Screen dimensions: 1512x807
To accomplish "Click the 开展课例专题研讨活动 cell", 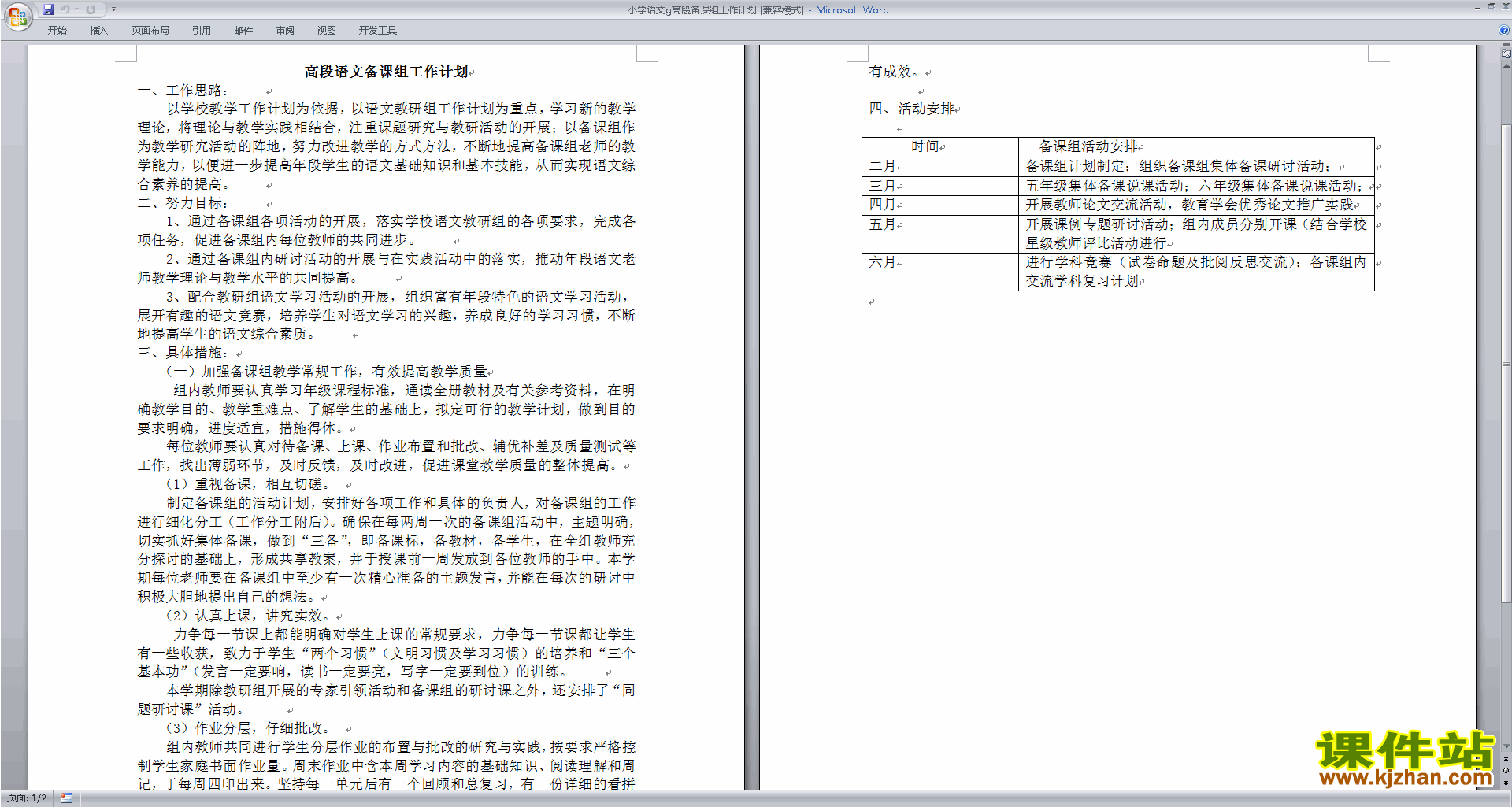I will point(1196,234).
